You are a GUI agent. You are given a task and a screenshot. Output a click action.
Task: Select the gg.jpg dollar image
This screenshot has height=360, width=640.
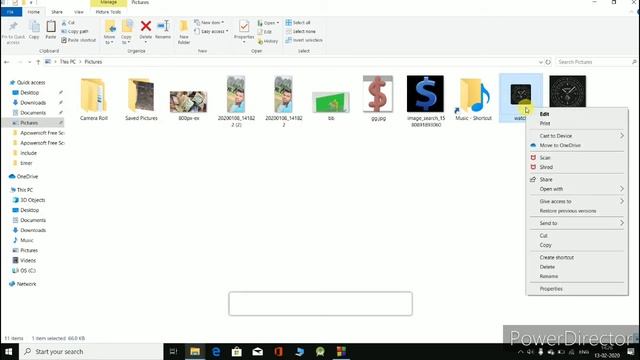[x=378, y=98]
